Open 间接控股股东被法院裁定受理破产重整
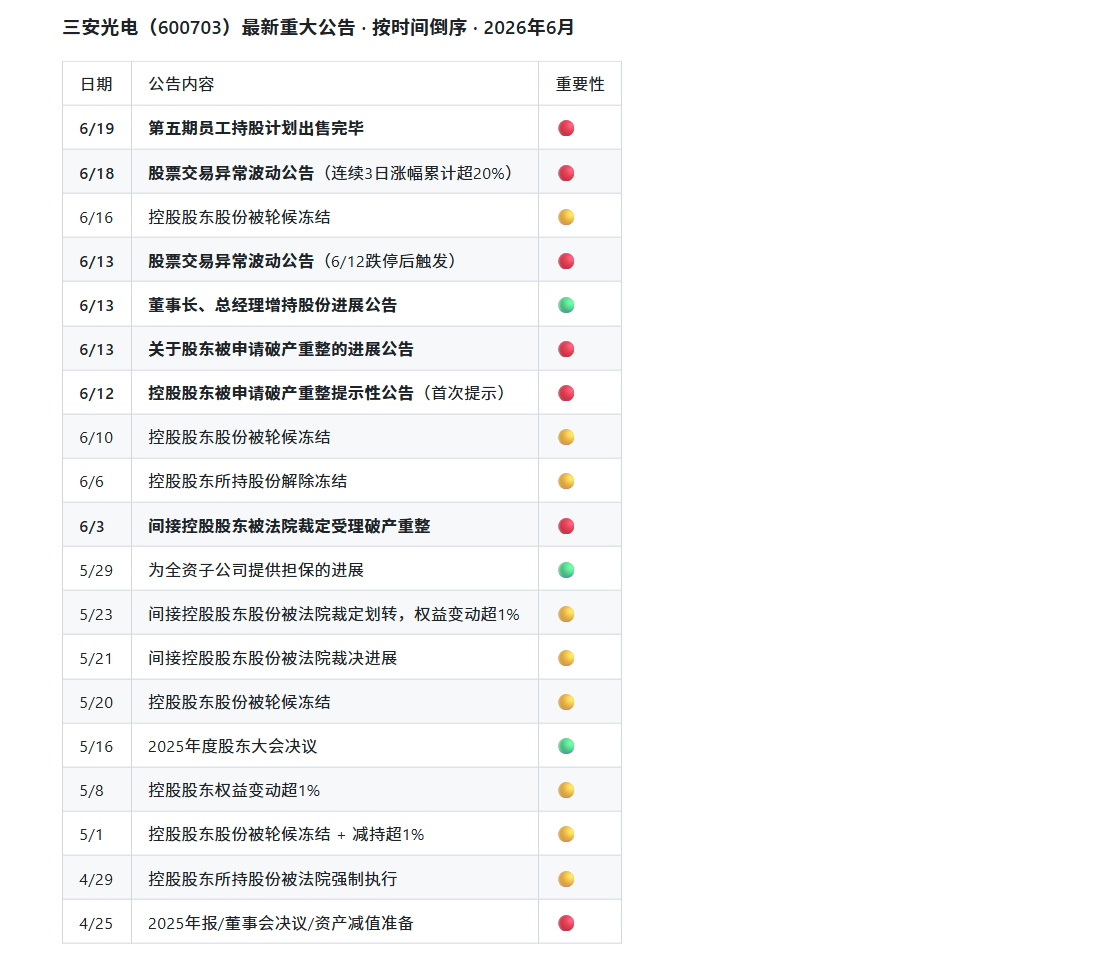The height and width of the screenshot is (953, 1109). coord(289,526)
